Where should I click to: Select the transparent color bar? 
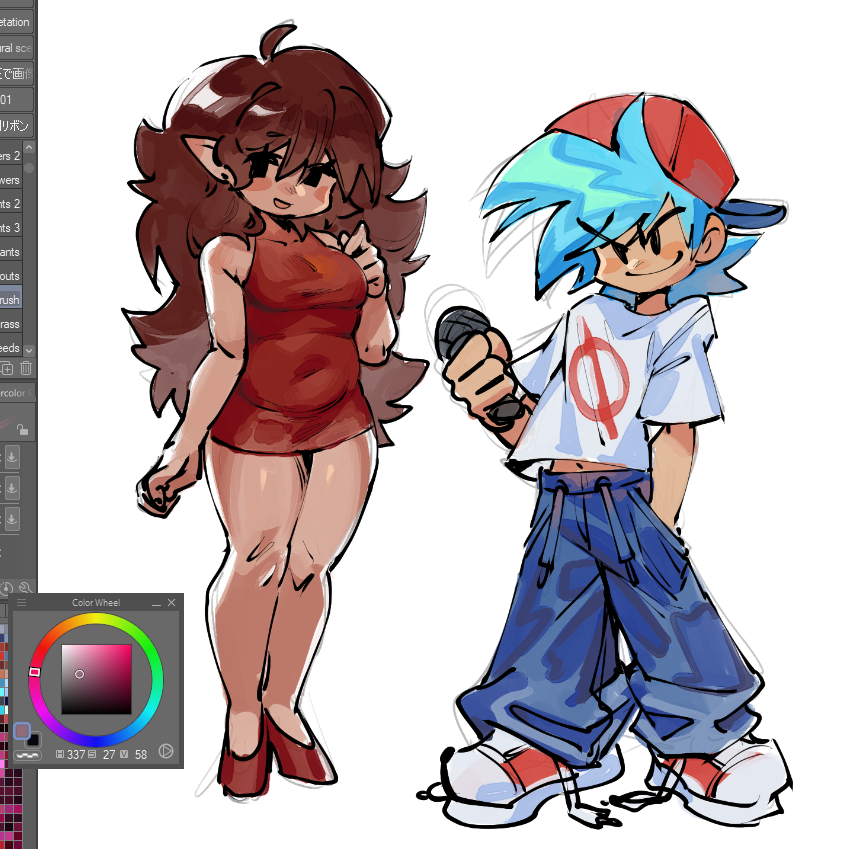[x=27, y=754]
